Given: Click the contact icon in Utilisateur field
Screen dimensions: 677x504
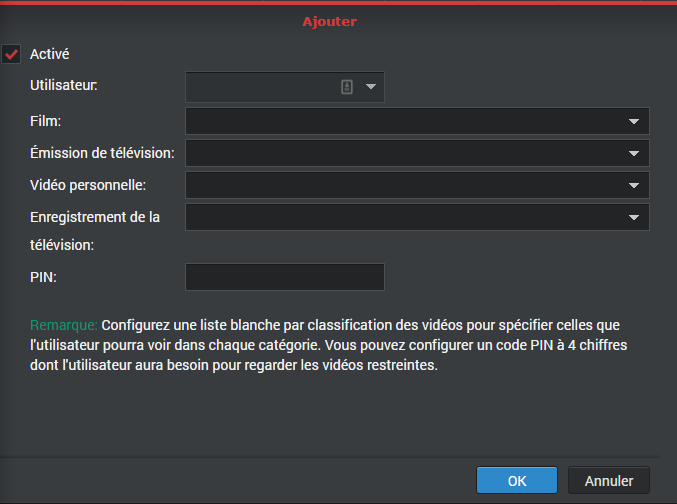Looking at the screenshot, I should [x=347, y=87].
